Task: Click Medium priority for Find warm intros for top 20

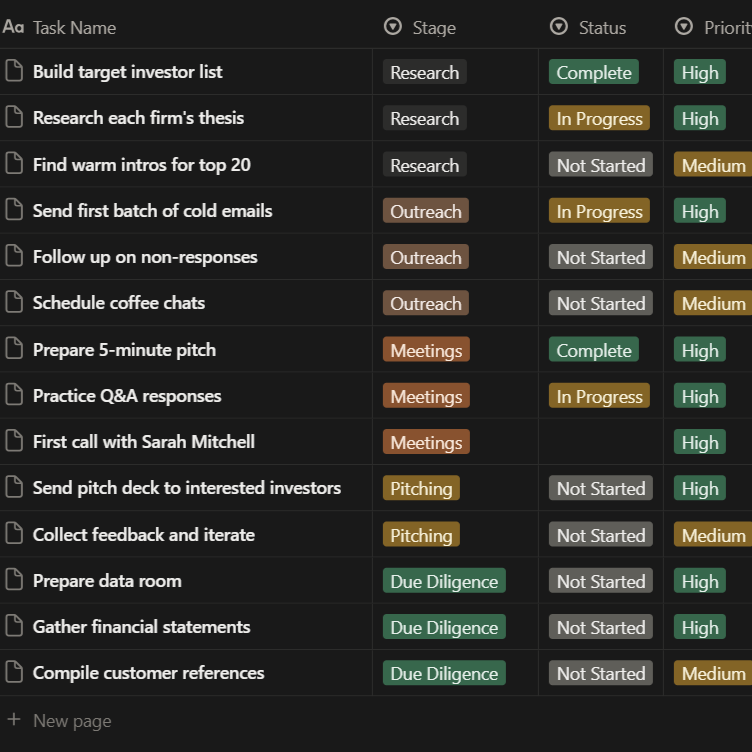Action: (x=713, y=164)
